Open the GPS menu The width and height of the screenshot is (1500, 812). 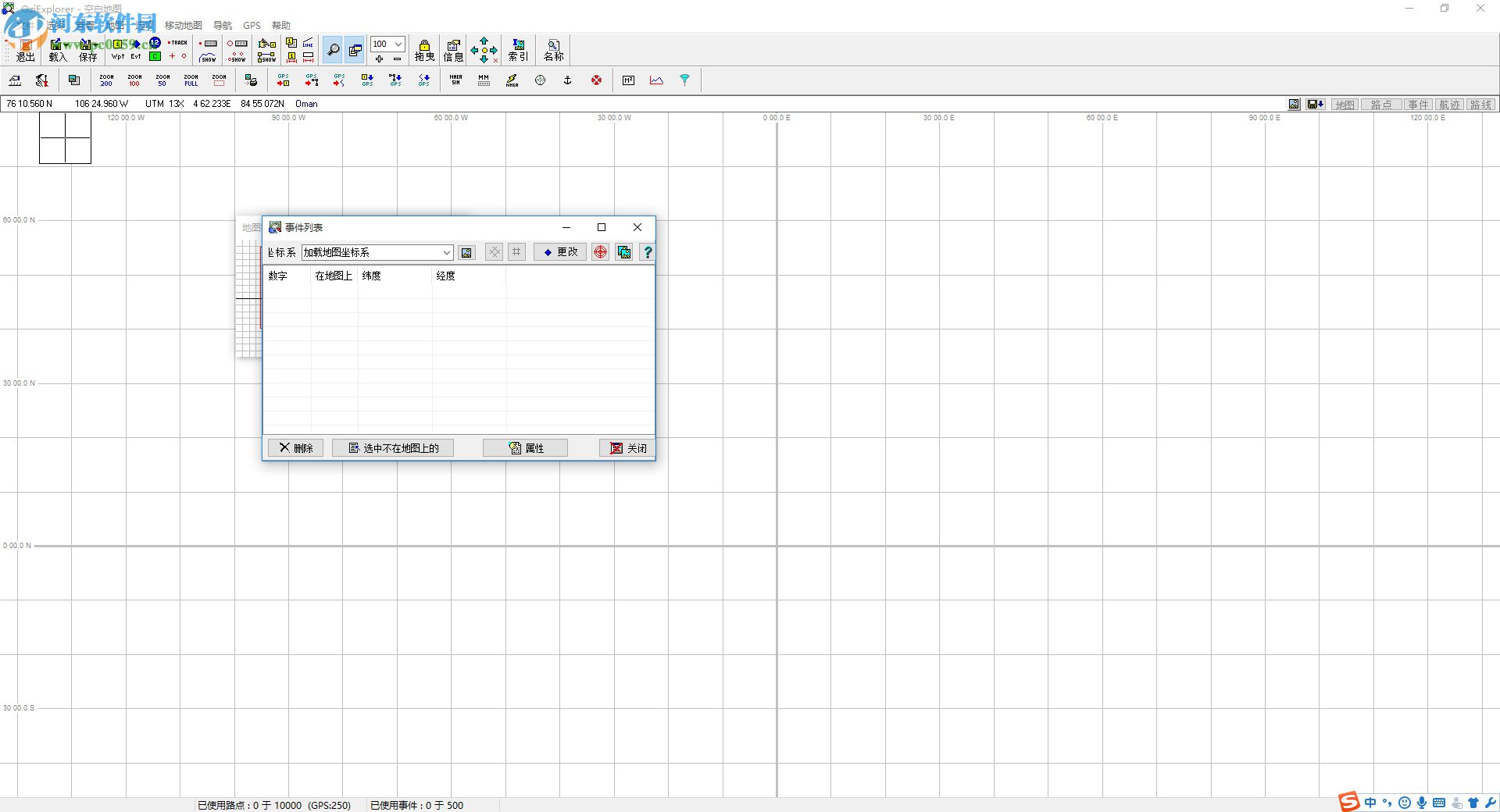coord(252,25)
